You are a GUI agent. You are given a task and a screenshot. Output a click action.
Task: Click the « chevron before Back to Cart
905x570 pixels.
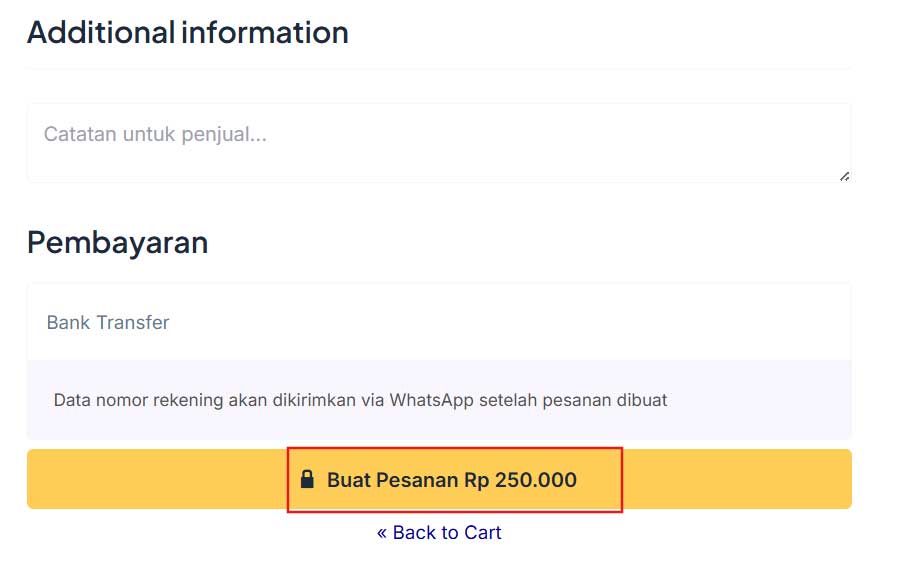tap(382, 533)
